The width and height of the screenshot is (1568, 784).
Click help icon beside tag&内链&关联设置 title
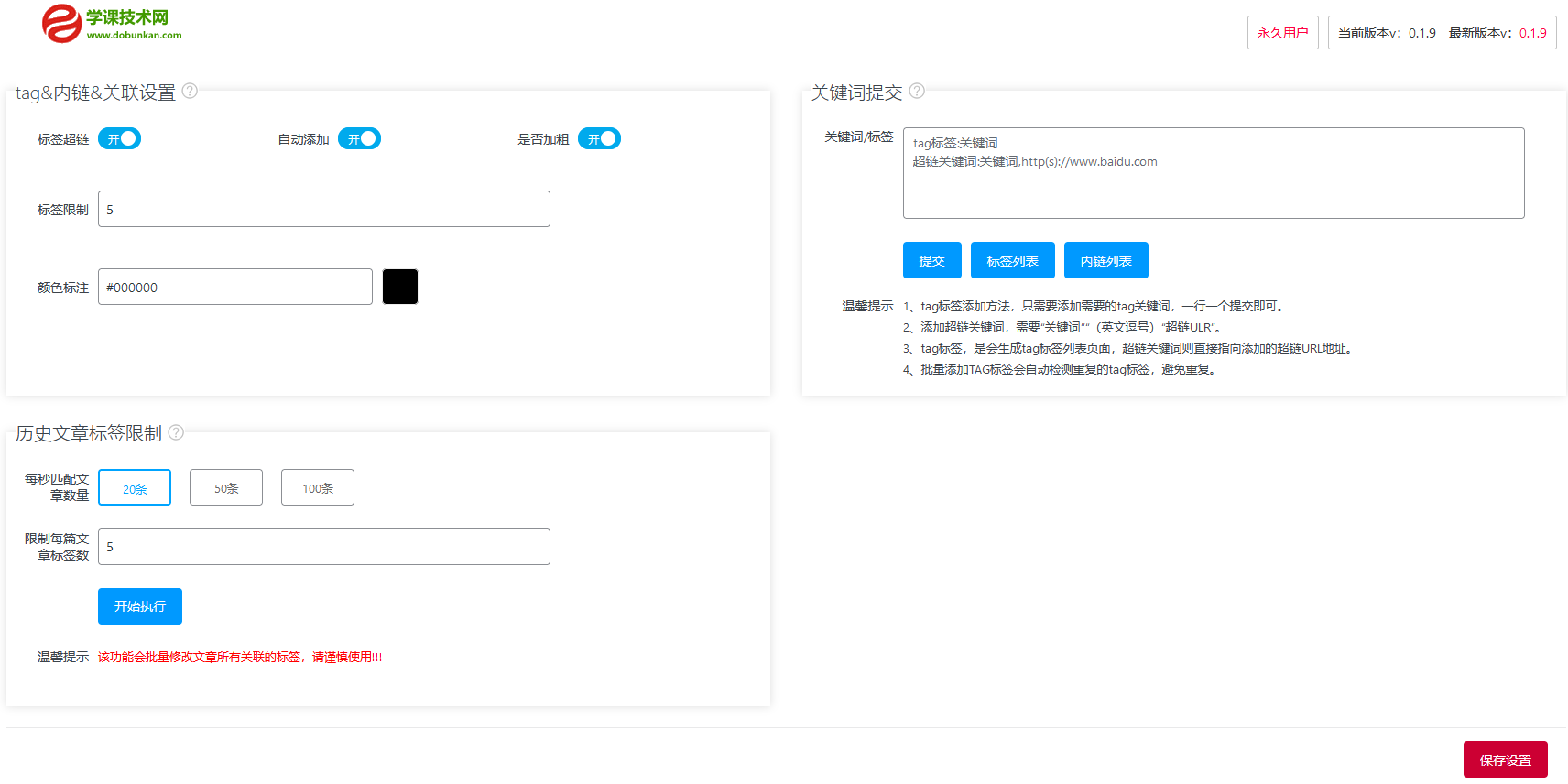(190, 91)
